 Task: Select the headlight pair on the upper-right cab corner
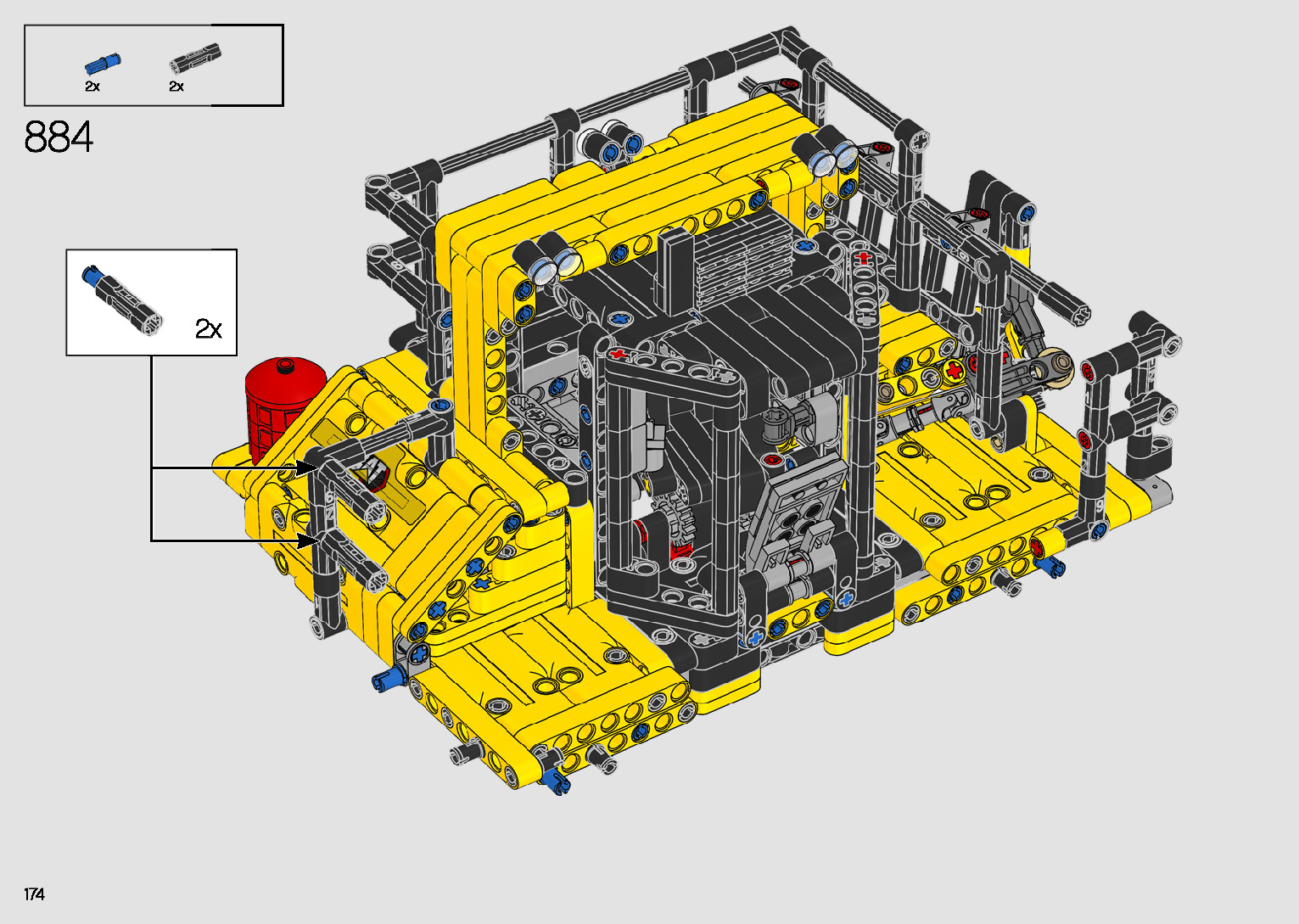pos(832,157)
